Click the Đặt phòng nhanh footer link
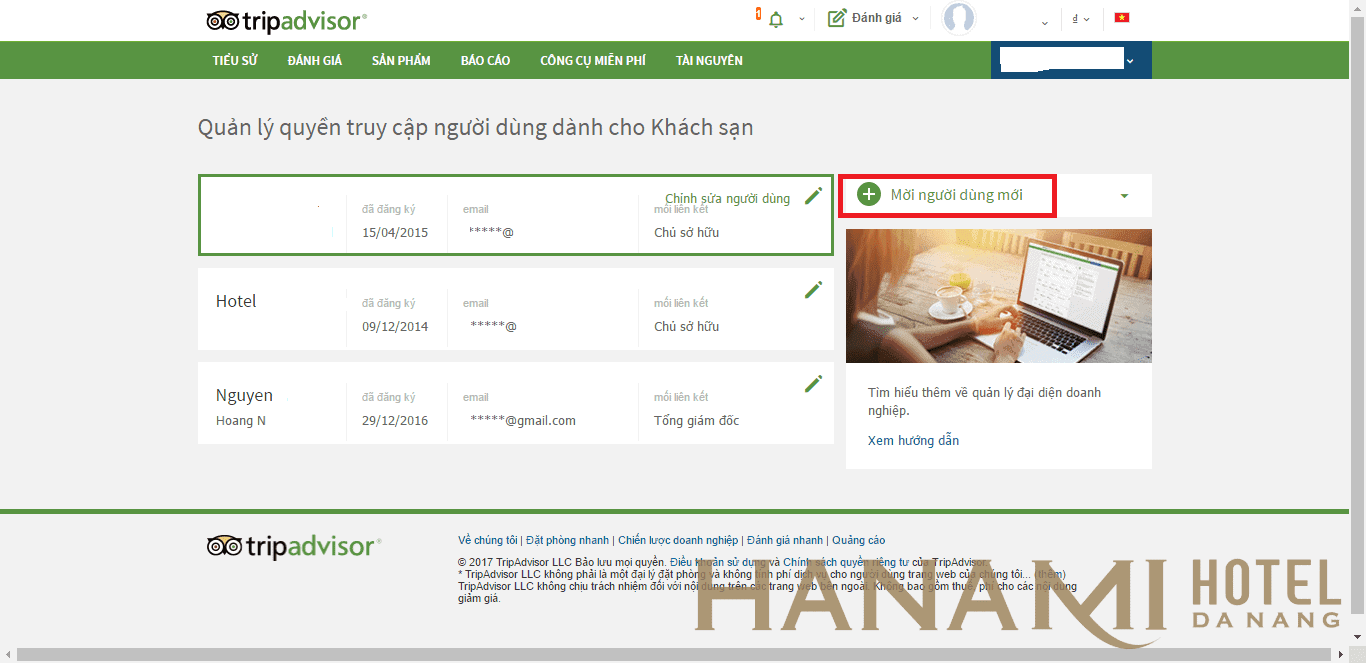 click(x=567, y=539)
